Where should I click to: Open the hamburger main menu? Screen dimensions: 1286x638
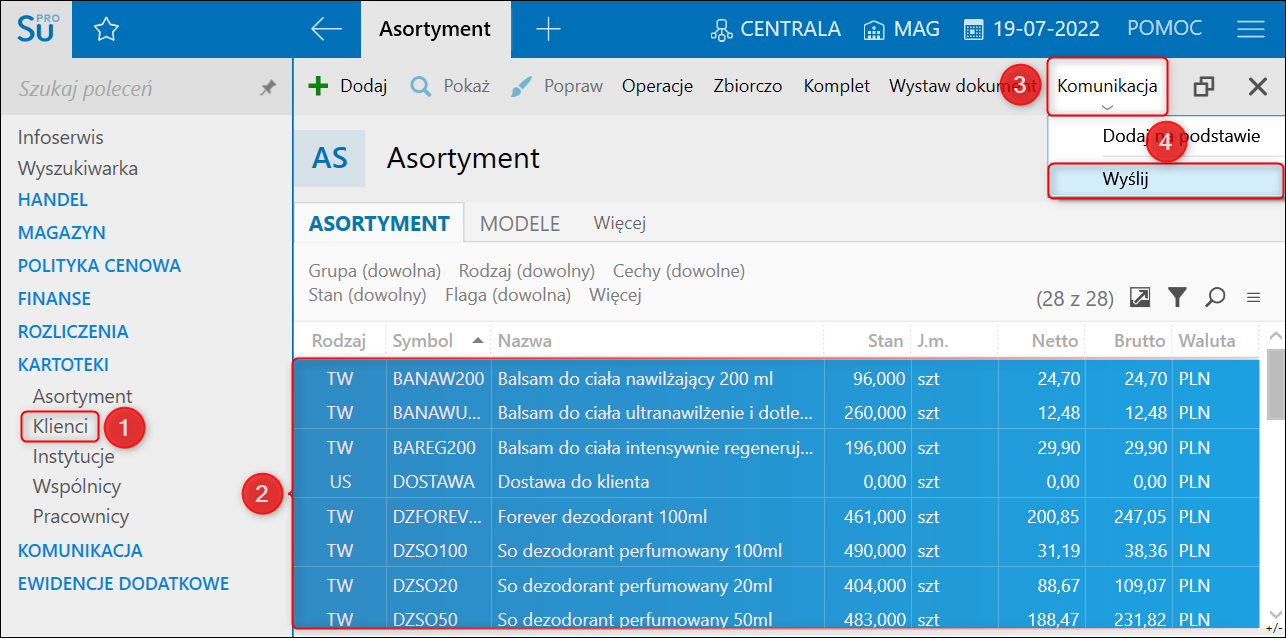(x=1250, y=29)
